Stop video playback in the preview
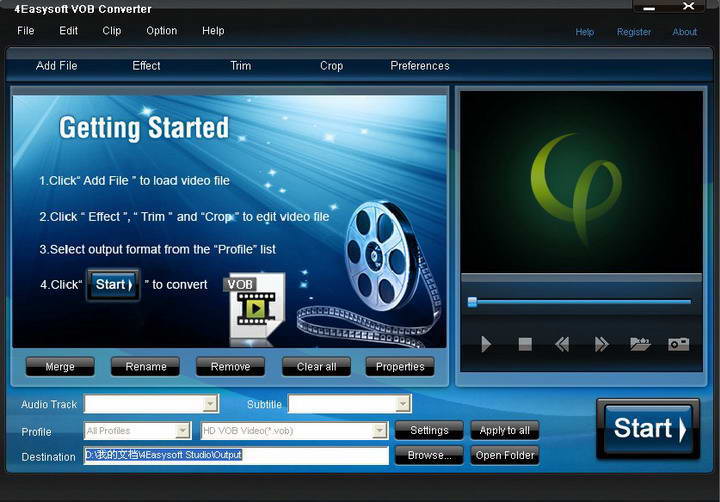 (525, 344)
